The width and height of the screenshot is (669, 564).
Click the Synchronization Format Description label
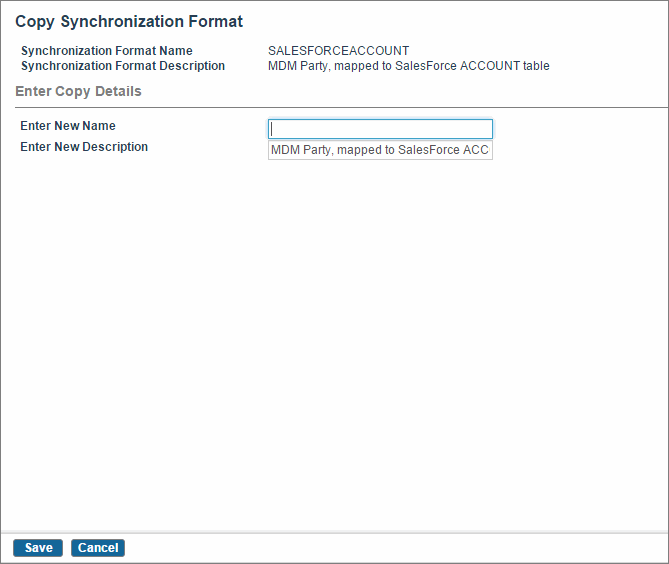123,66
